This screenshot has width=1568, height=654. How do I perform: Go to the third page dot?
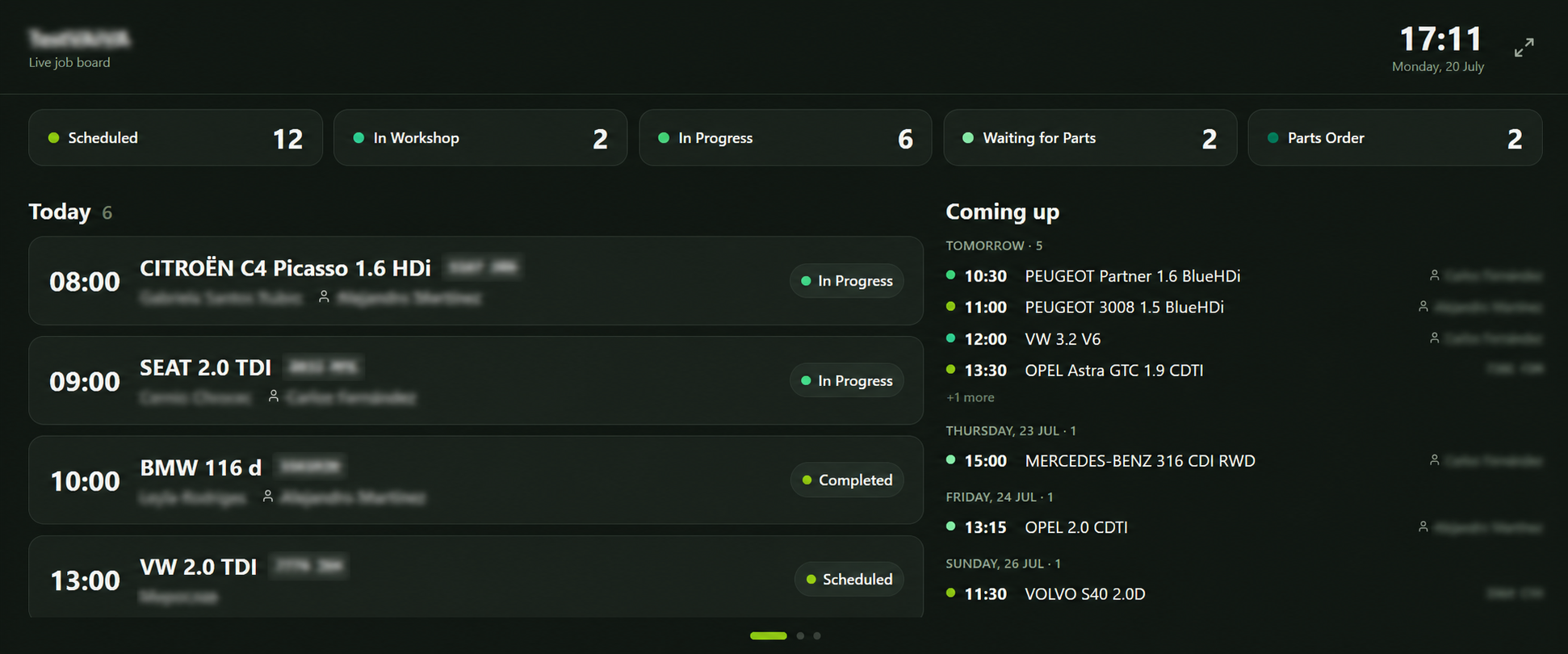pyautogui.click(x=817, y=635)
